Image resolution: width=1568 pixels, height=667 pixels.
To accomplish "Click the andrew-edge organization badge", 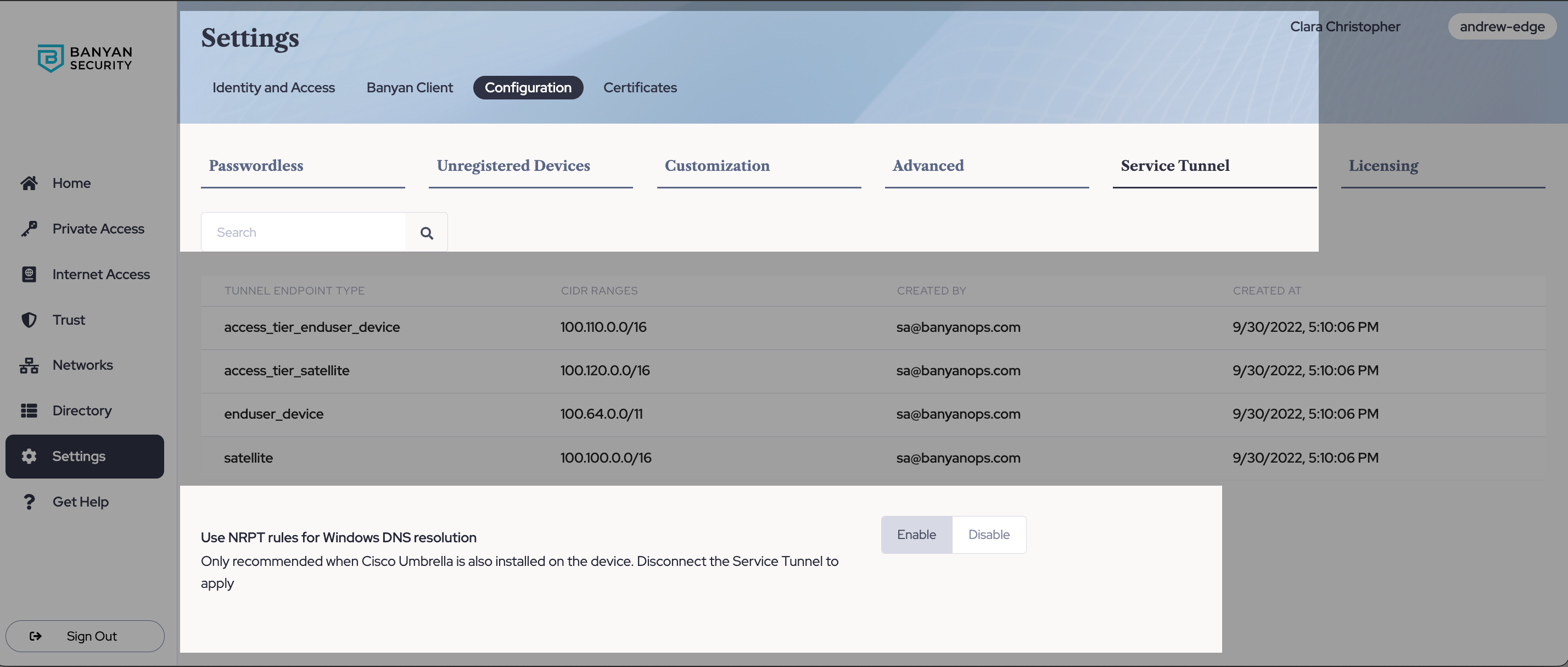I will coord(1502,27).
